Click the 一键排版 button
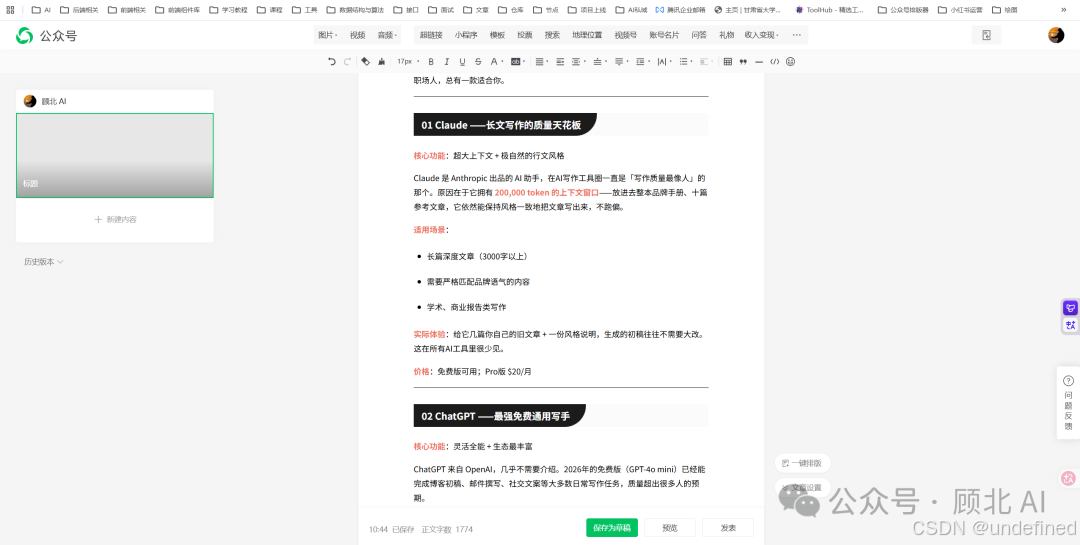 [x=802, y=463]
